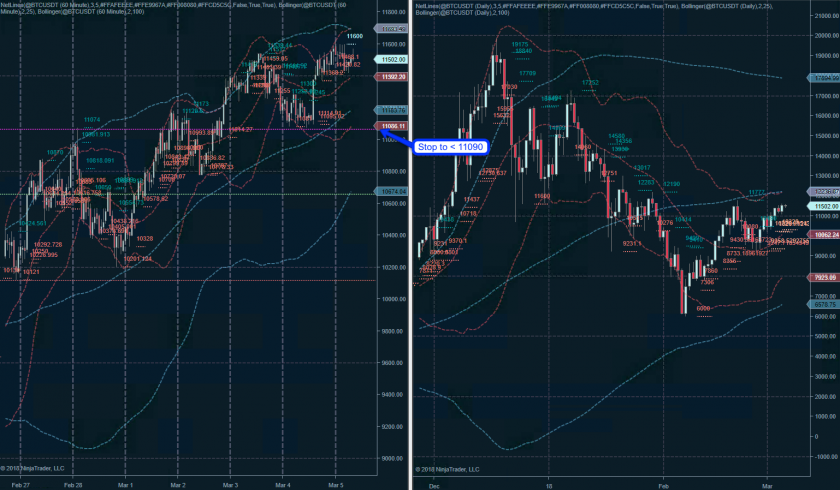Click the 6000 swing low label

tap(703, 308)
